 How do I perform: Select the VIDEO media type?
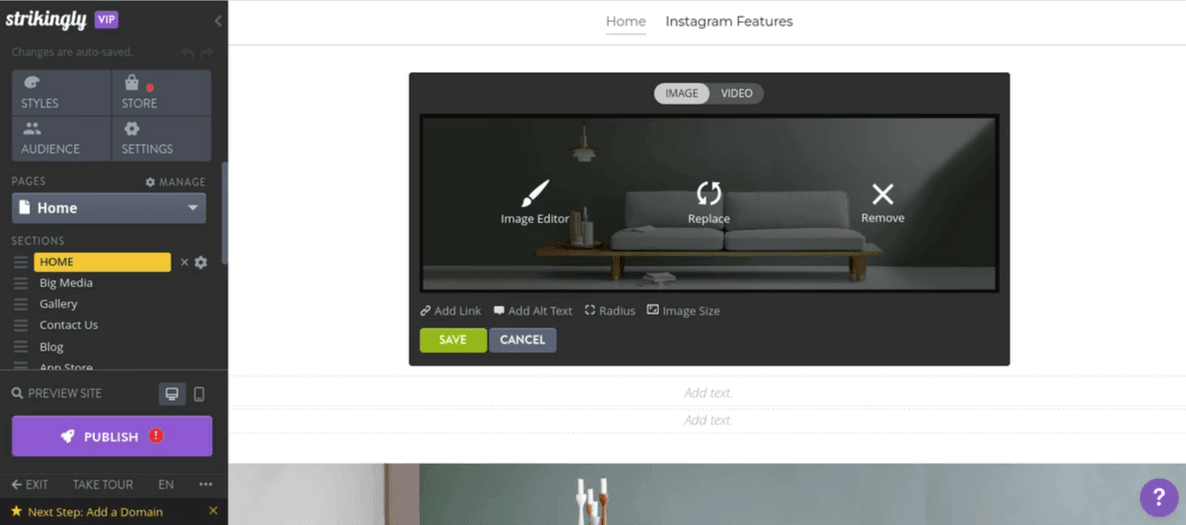(736, 93)
